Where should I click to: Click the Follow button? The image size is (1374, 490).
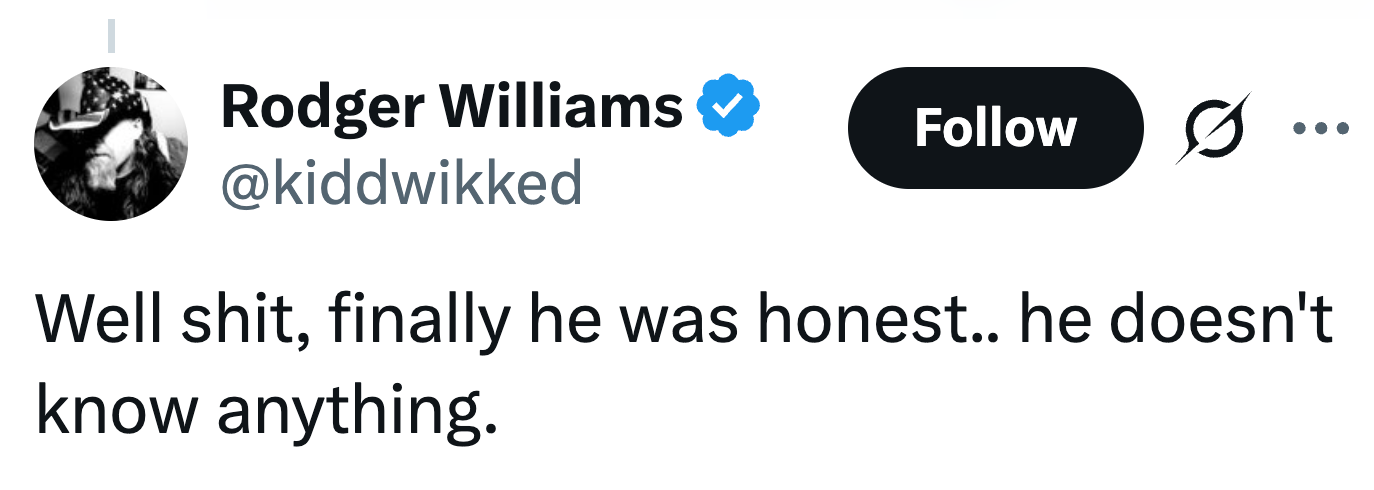tap(994, 128)
